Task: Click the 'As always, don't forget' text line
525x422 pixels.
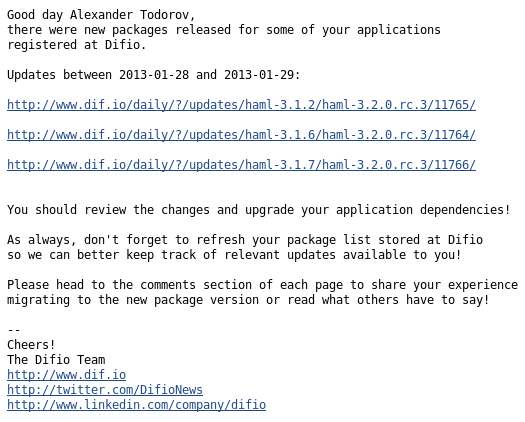Action: [x=245, y=240]
